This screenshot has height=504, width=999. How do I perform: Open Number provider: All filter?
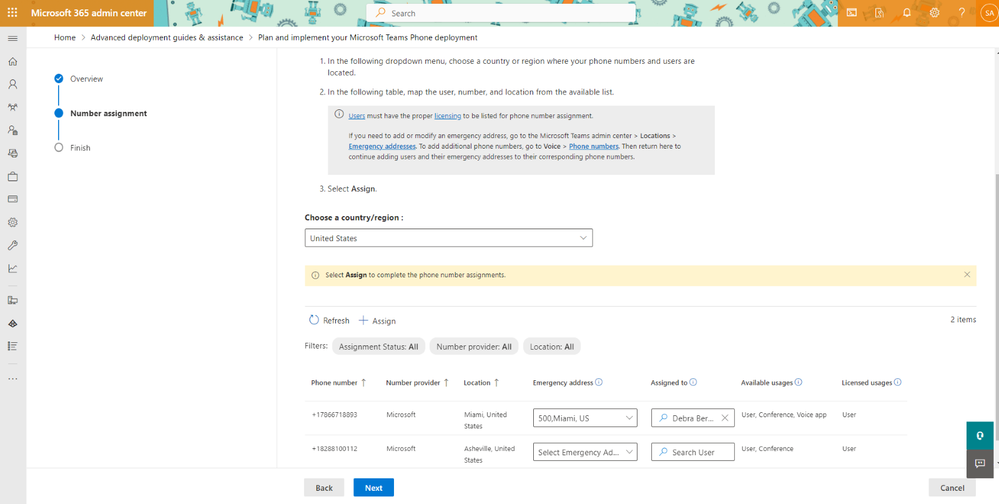[474, 347]
